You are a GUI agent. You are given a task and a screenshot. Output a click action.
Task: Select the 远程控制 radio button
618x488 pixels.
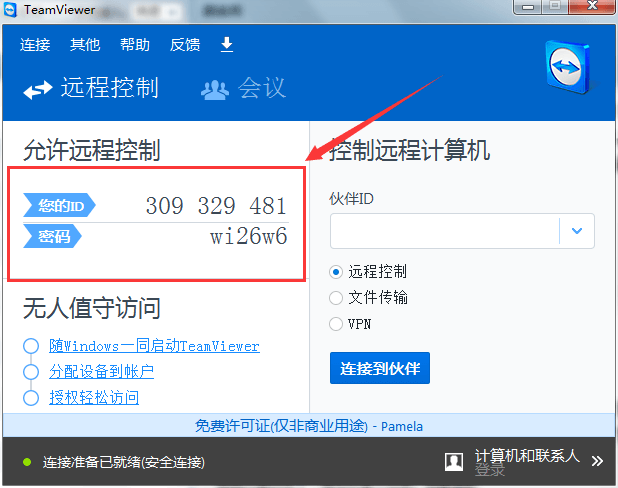point(336,272)
